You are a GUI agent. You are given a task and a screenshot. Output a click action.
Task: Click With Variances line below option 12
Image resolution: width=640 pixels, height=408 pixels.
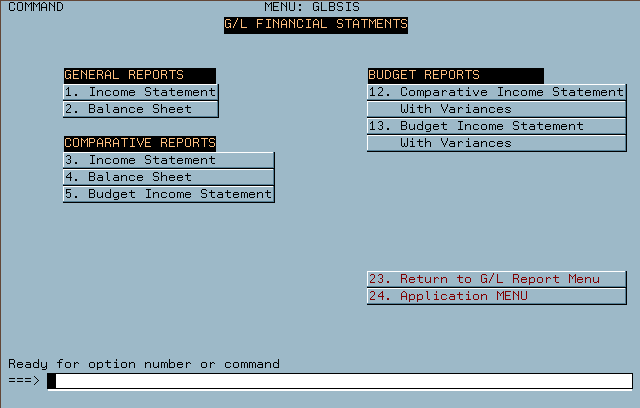pyautogui.click(x=497, y=109)
